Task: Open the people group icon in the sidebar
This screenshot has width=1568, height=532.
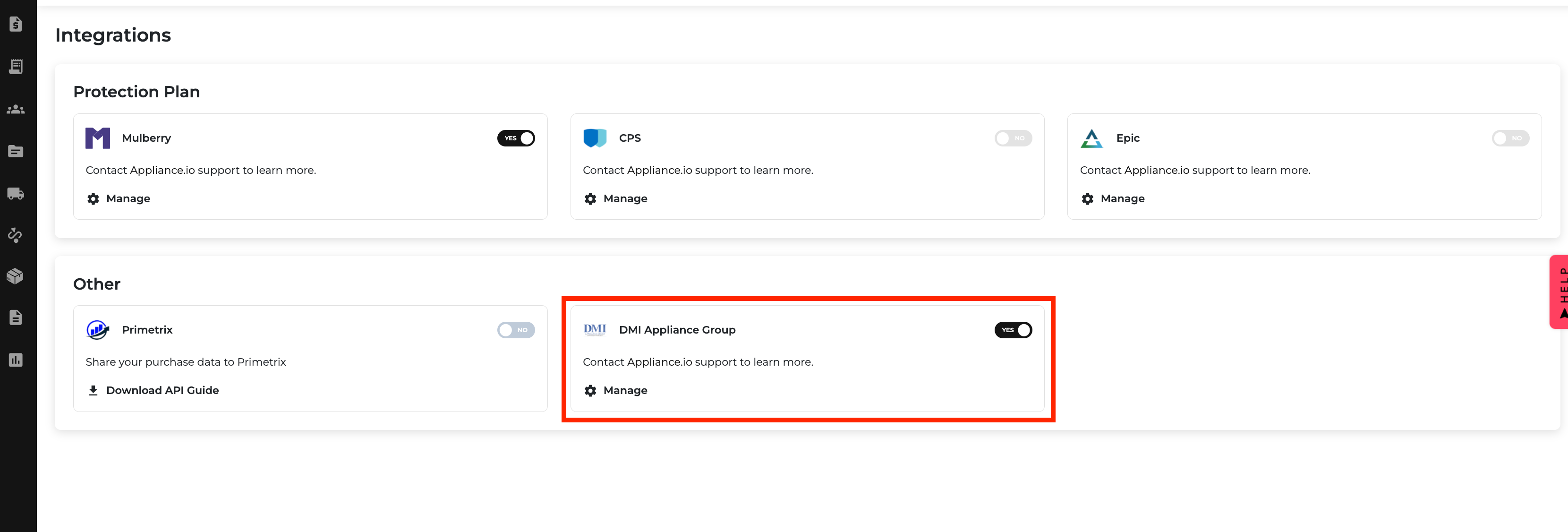Action: 16,110
